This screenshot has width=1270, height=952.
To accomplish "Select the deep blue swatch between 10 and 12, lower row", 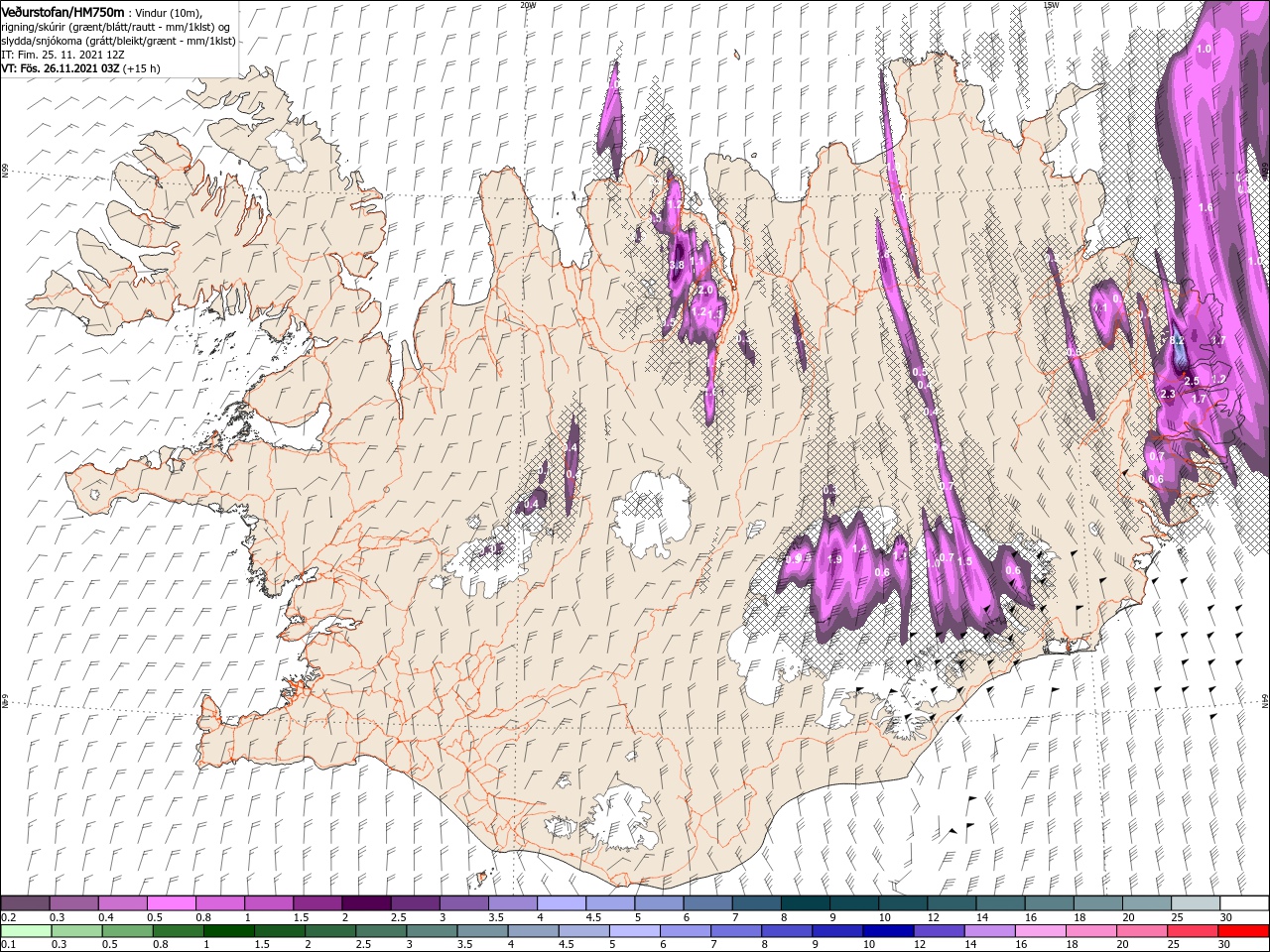I will click(x=889, y=931).
